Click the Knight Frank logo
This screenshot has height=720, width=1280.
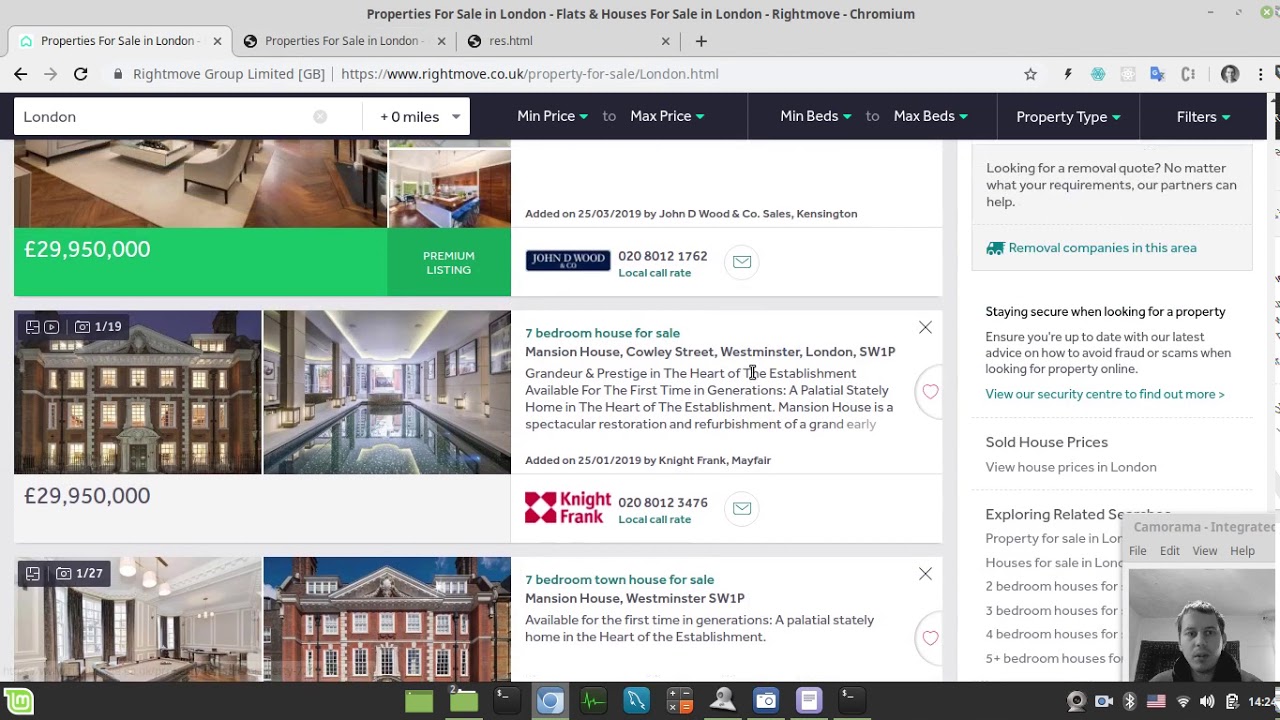568,508
